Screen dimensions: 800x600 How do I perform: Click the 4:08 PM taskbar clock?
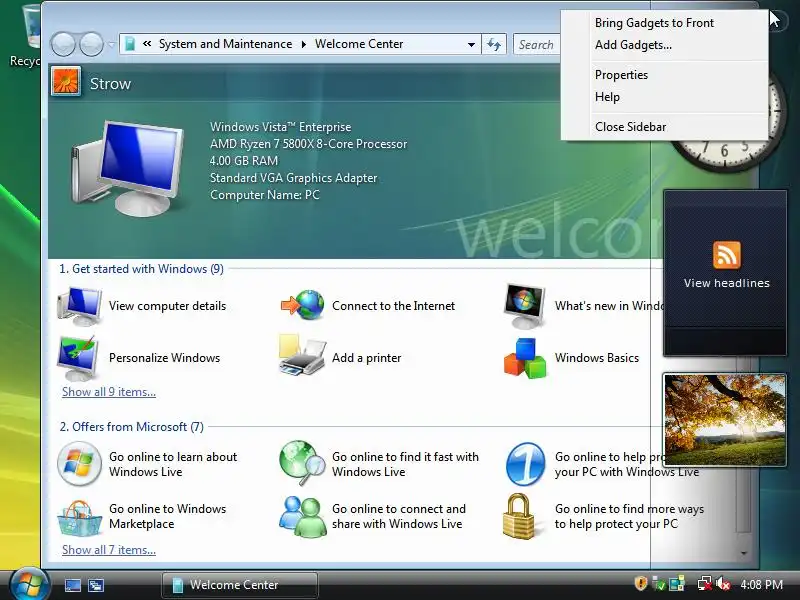pos(761,584)
